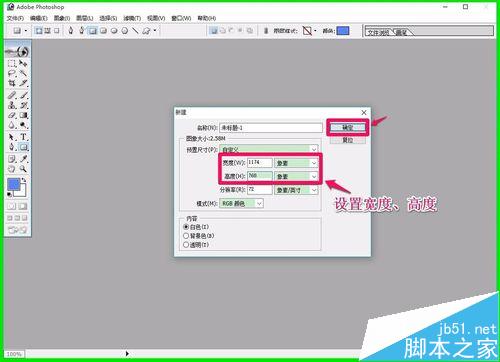Image resolution: width=500 pixels, height=362 pixels.
Task: Click the Jump to ImageReady icon
Action: pos(18,230)
